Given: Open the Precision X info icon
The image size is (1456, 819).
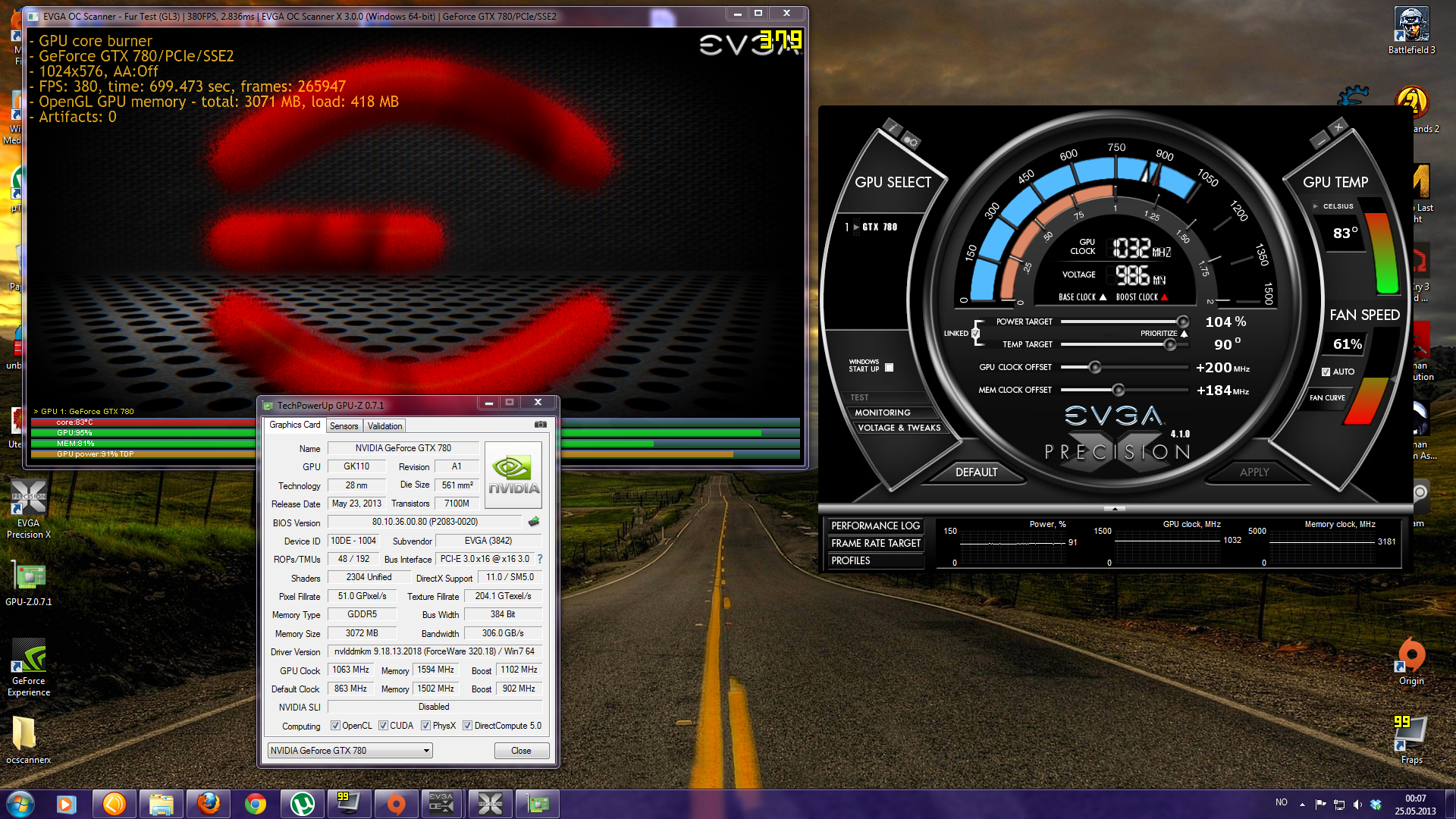Looking at the screenshot, I should [893, 127].
